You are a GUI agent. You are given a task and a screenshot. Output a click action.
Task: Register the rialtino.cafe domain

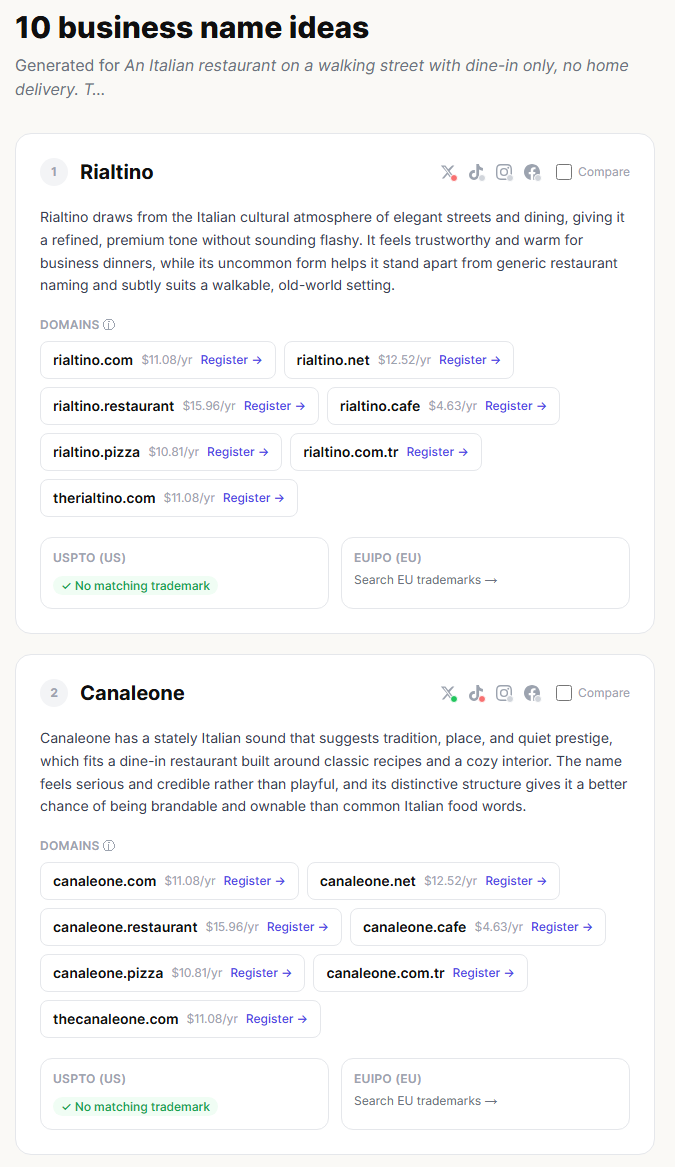[x=515, y=406]
